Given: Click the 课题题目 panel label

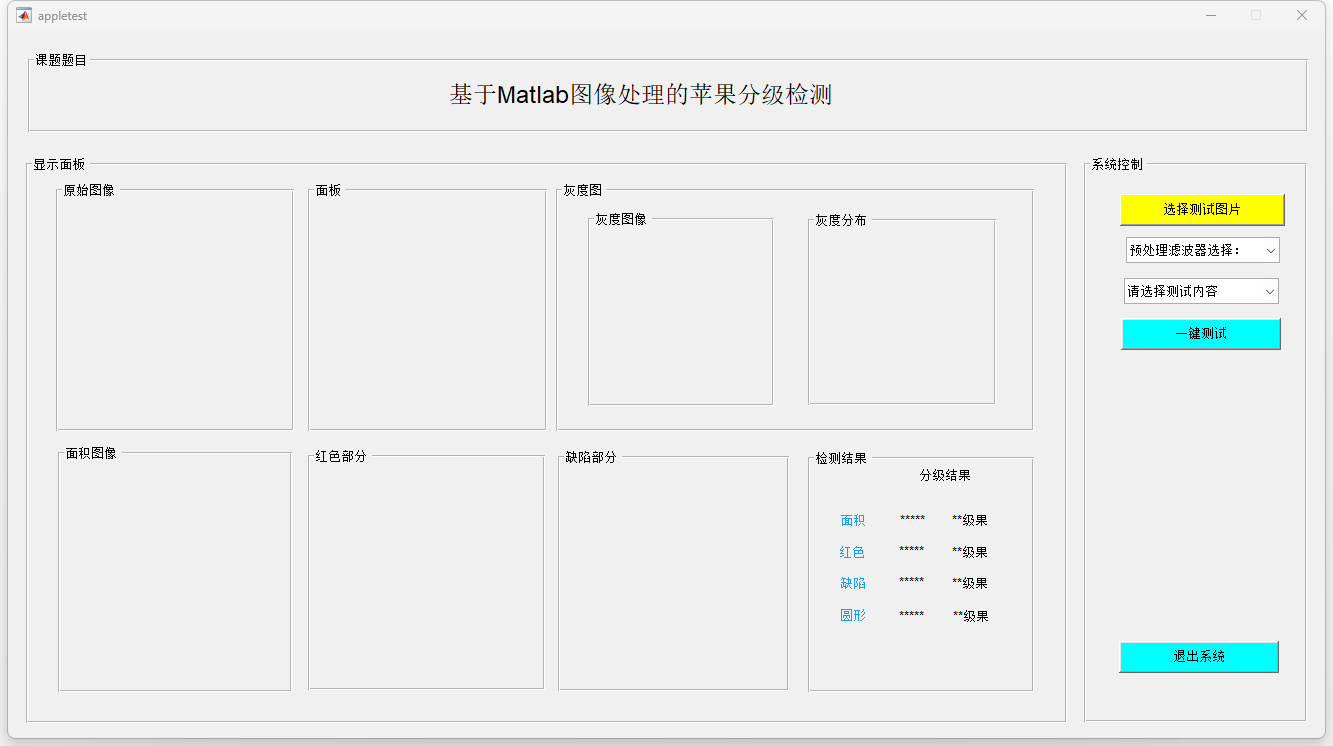Looking at the screenshot, I should pyautogui.click(x=61, y=60).
